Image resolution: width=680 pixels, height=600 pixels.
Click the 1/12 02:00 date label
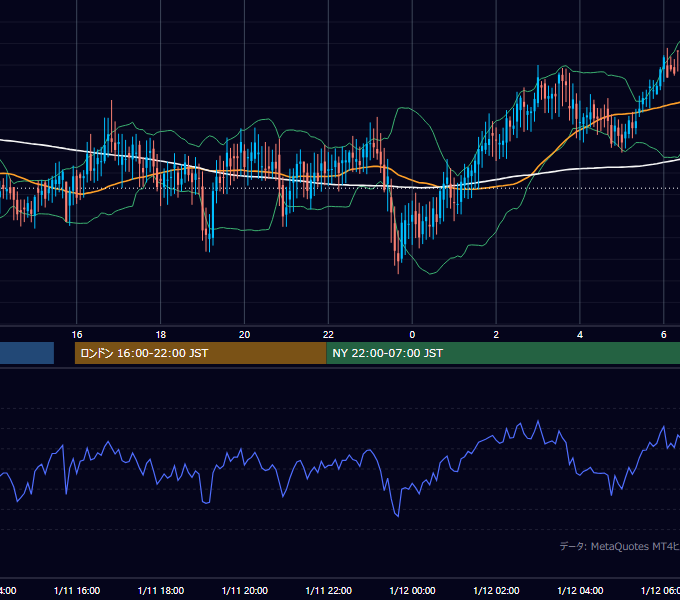(496, 591)
